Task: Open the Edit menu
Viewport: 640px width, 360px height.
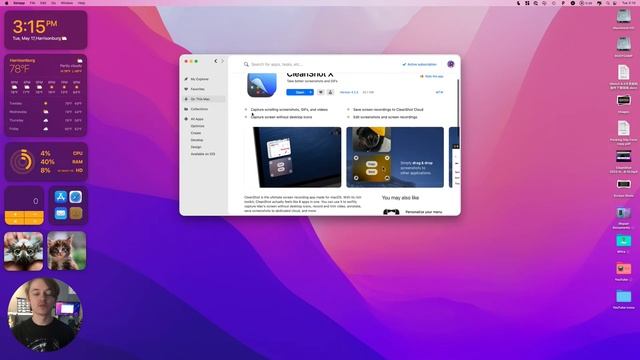Action: (43, 3)
